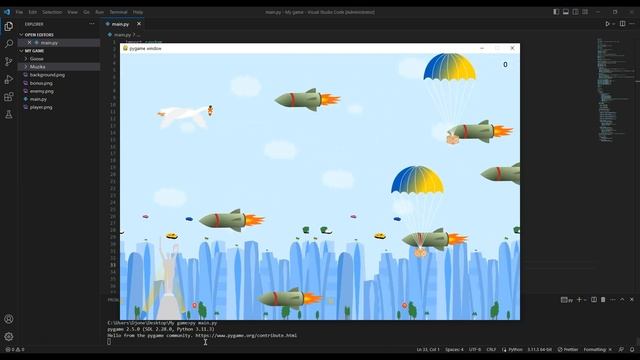The width and height of the screenshot is (640, 360).
Task: Toggle primary side bar layout button
Action: [x=556, y=12]
